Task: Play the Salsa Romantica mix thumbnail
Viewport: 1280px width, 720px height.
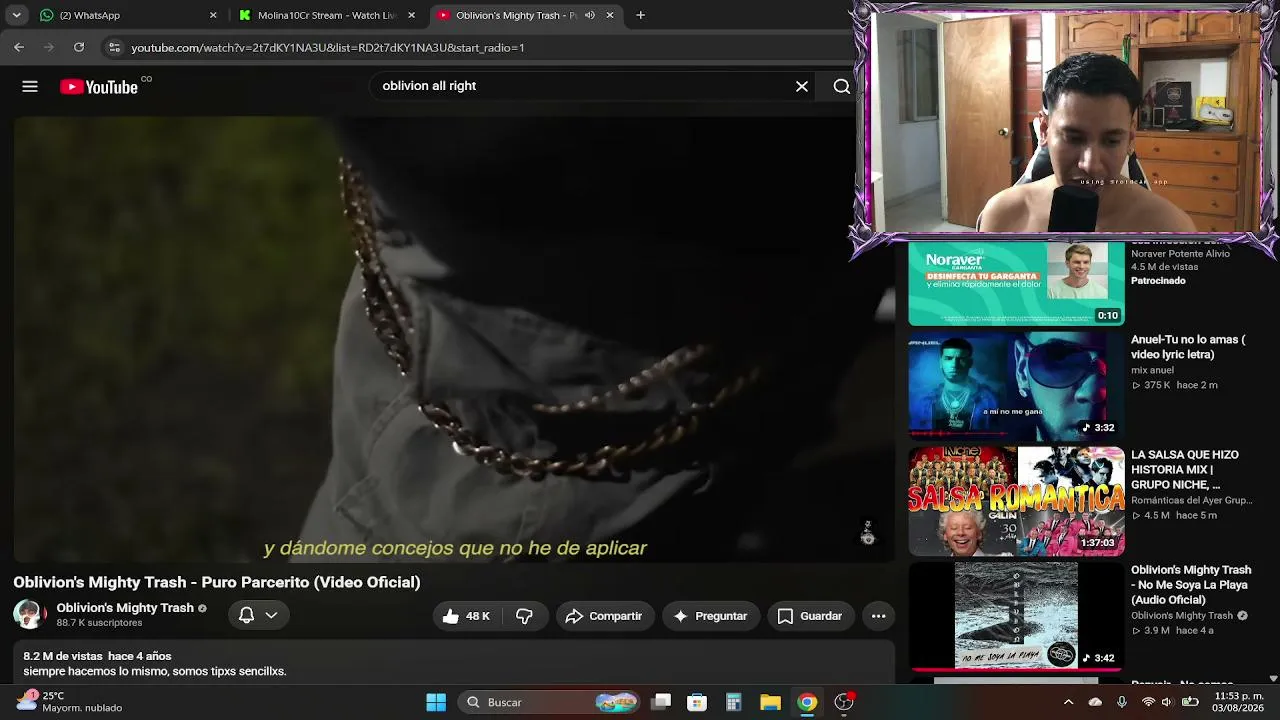Action: pos(1016,501)
